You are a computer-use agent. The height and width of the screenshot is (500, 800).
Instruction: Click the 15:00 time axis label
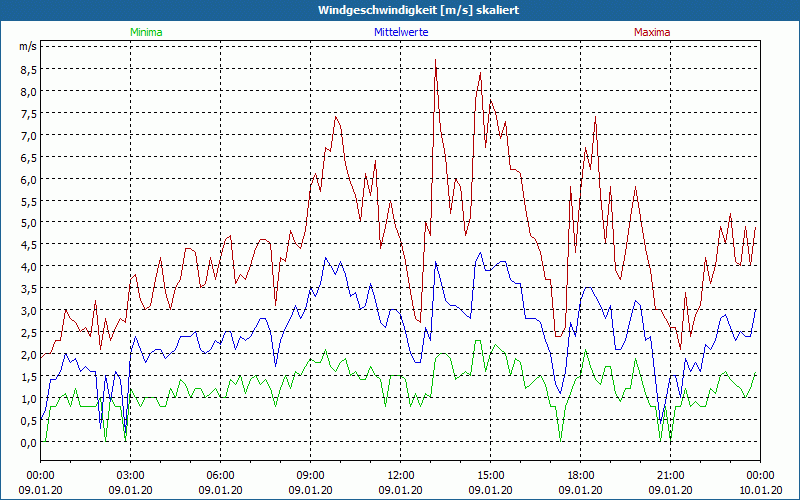pos(490,476)
